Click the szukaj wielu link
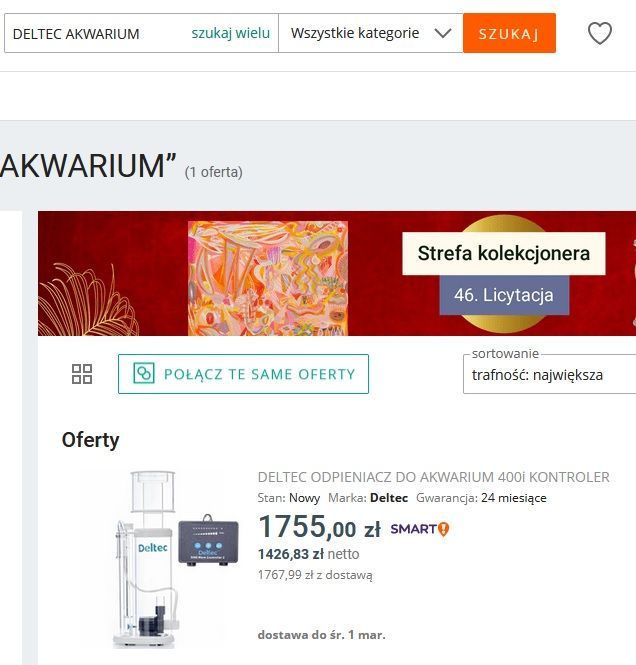Viewport: 636px width, 665px height. (231, 33)
